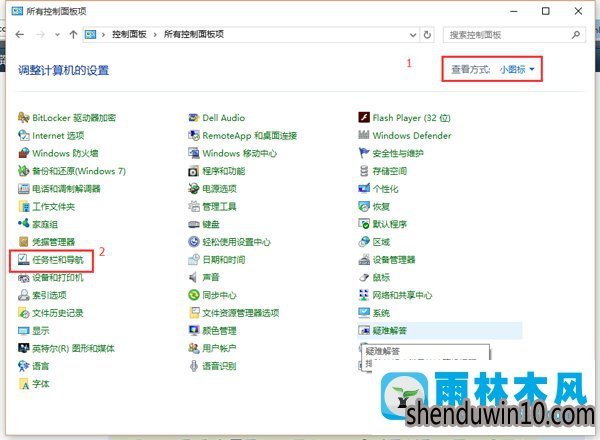Go back with the back arrow
600x440 pixels.
[x=20, y=35]
